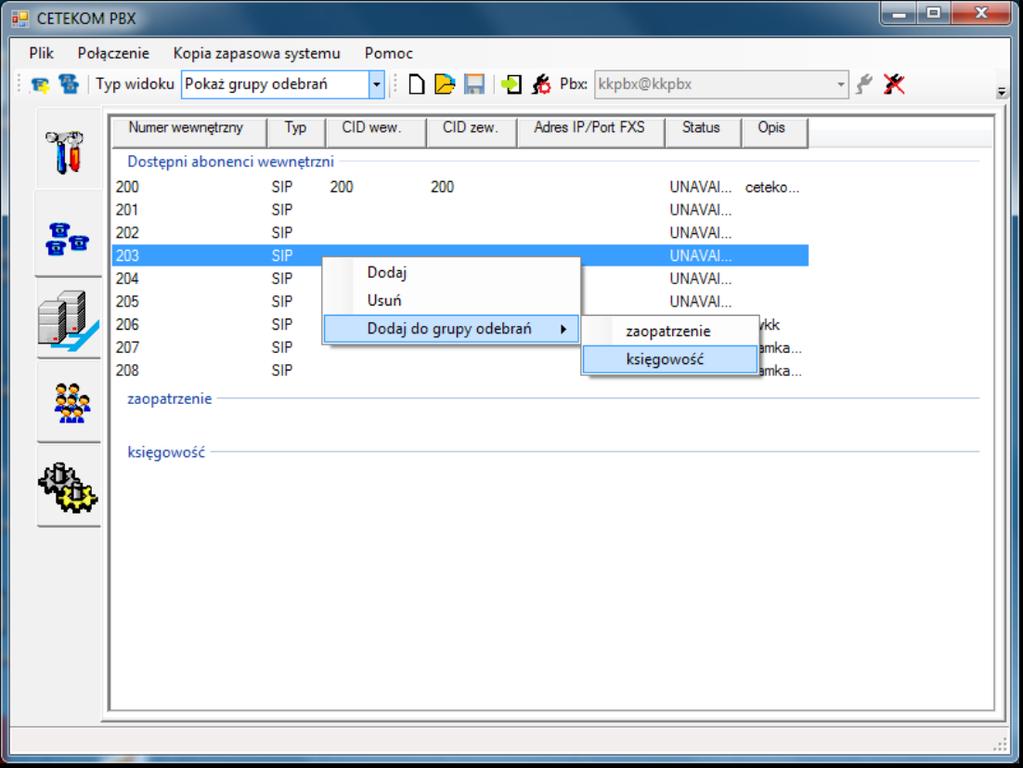This screenshot has width=1023, height=768.
Task: Expand the Pbx kkpbx@kkpbx dropdown
Action: coord(840,85)
